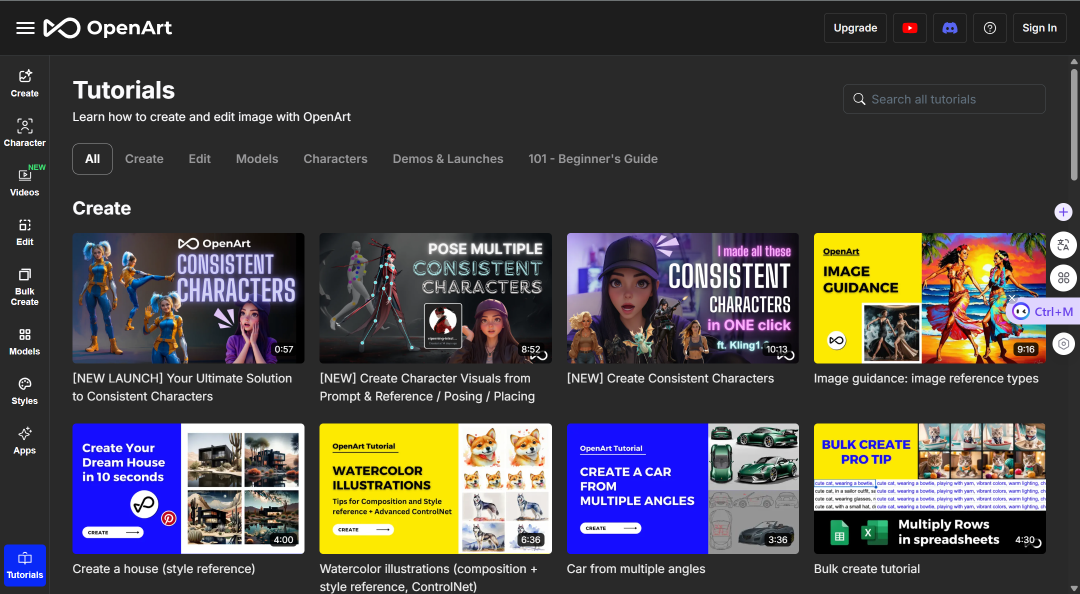Click the translate floating icon

1063,245
